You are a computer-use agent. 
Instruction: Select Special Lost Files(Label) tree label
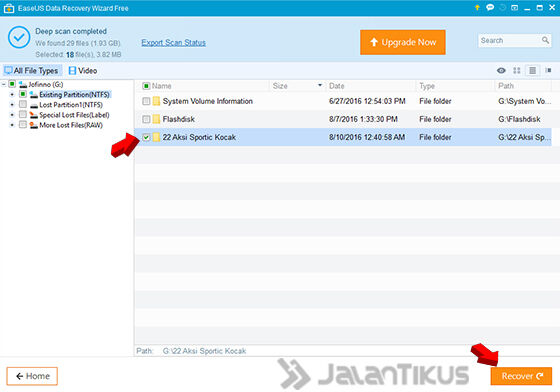click(x=74, y=115)
